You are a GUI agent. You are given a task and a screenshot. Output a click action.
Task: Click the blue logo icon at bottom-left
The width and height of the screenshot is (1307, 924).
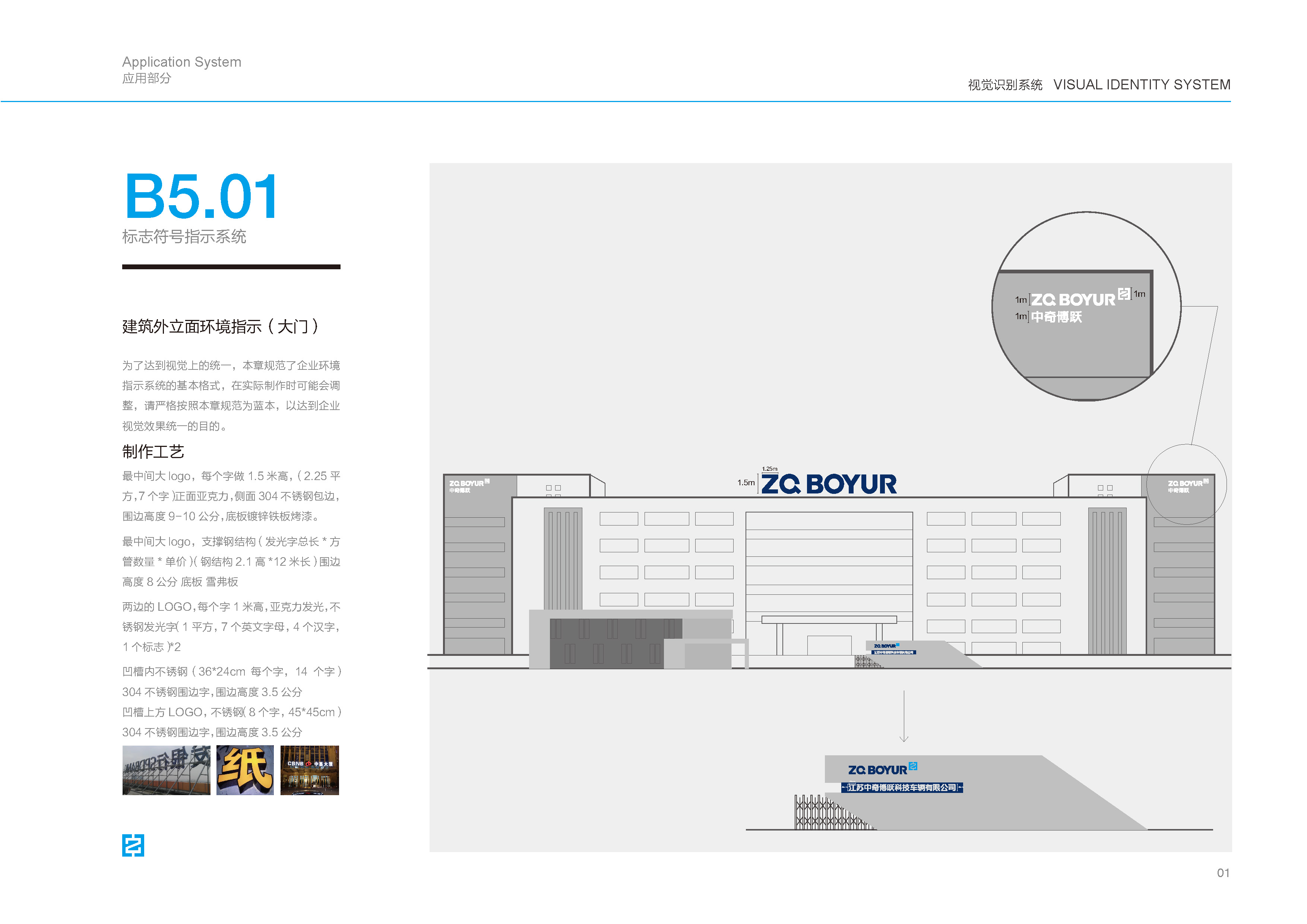[x=133, y=845]
